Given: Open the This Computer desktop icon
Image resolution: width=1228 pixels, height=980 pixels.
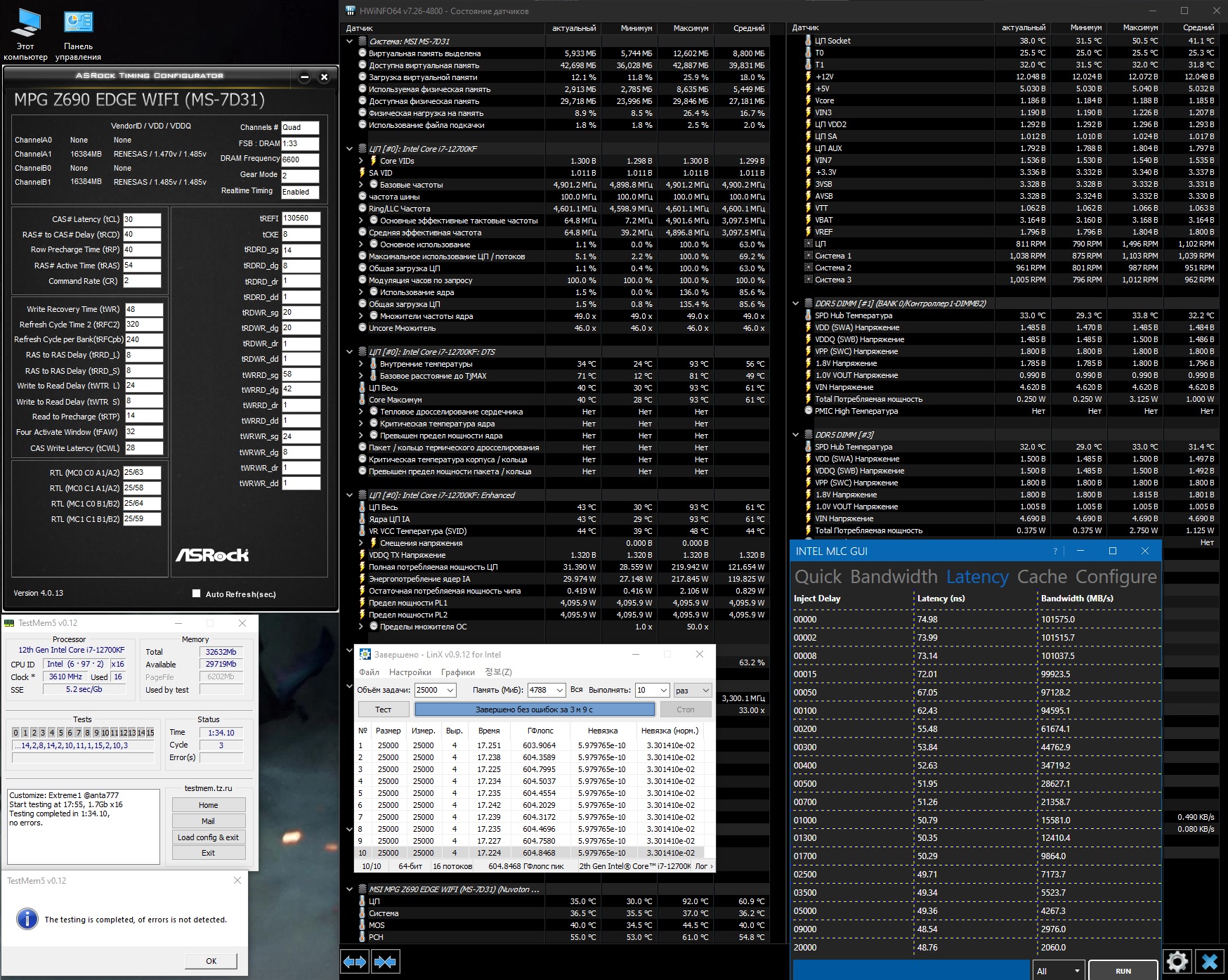Looking at the screenshot, I should point(26,34).
